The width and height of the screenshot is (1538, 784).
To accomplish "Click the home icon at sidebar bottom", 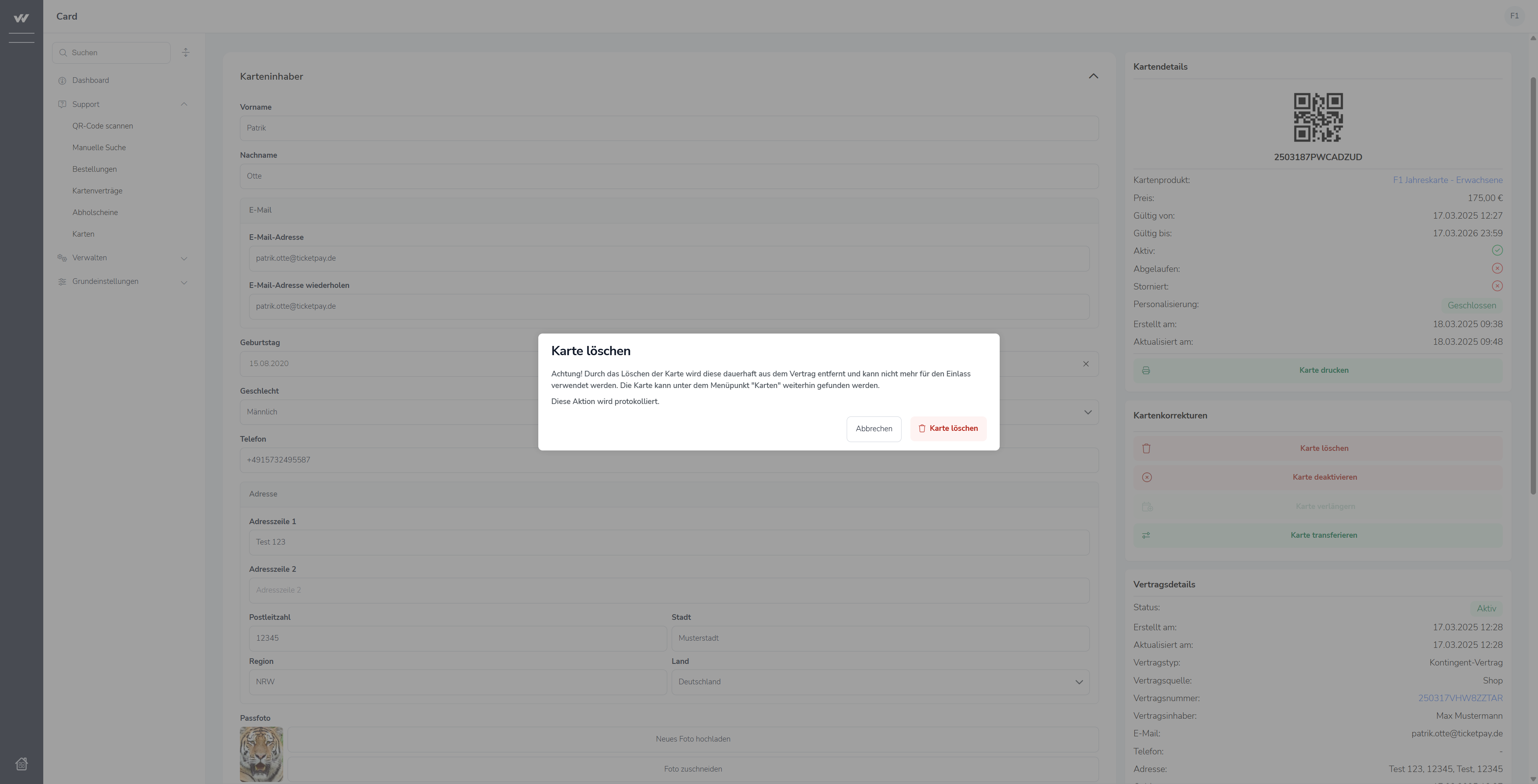I will click(22, 764).
